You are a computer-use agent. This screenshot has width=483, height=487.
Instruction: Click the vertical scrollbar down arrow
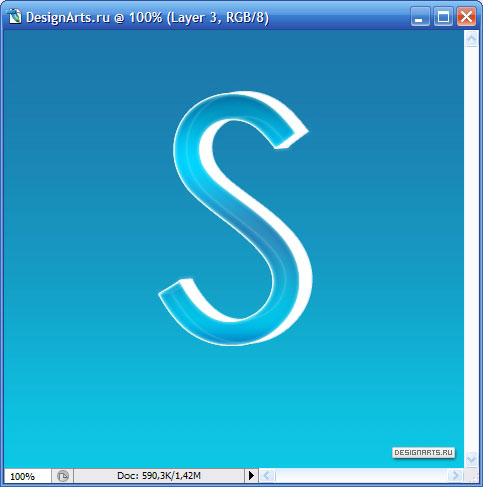click(471, 460)
